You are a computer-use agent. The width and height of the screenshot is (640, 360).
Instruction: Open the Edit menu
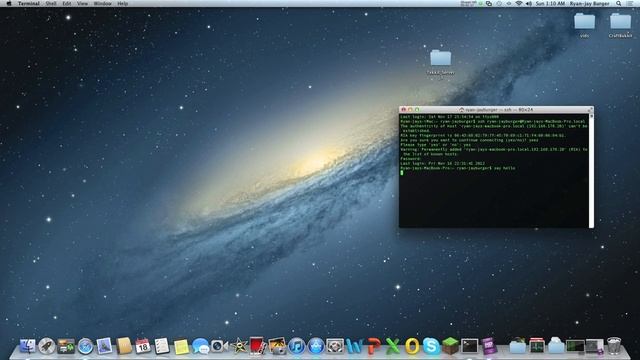[x=67, y=3]
